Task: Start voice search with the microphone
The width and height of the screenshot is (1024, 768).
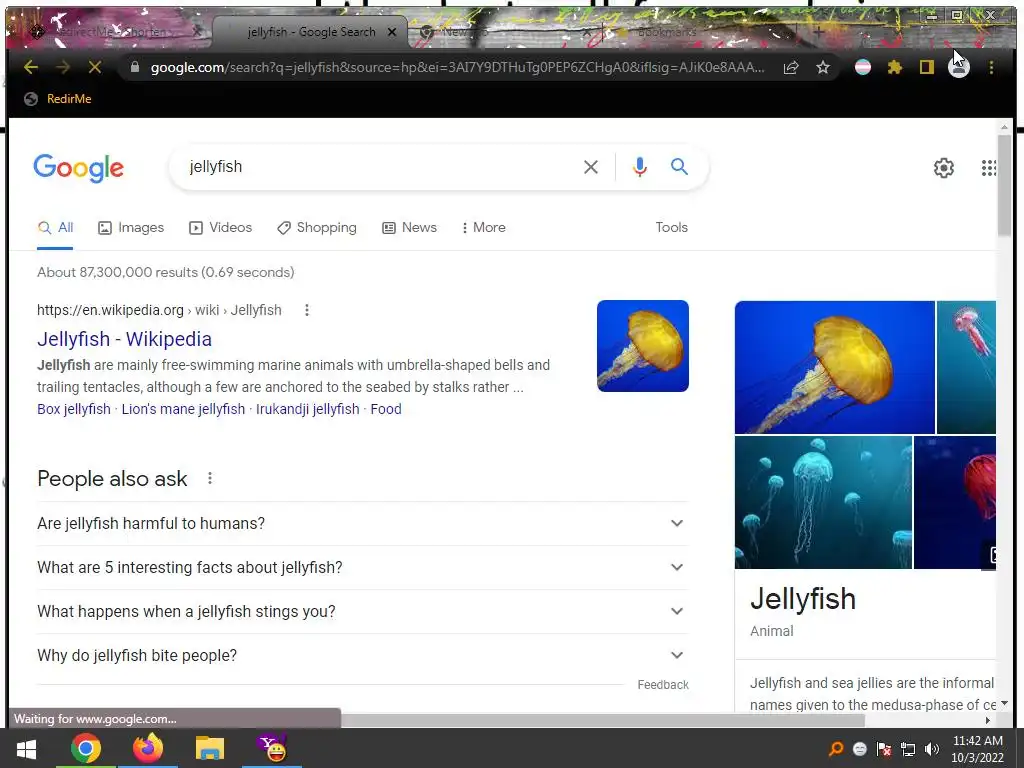Action: coord(639,167)
